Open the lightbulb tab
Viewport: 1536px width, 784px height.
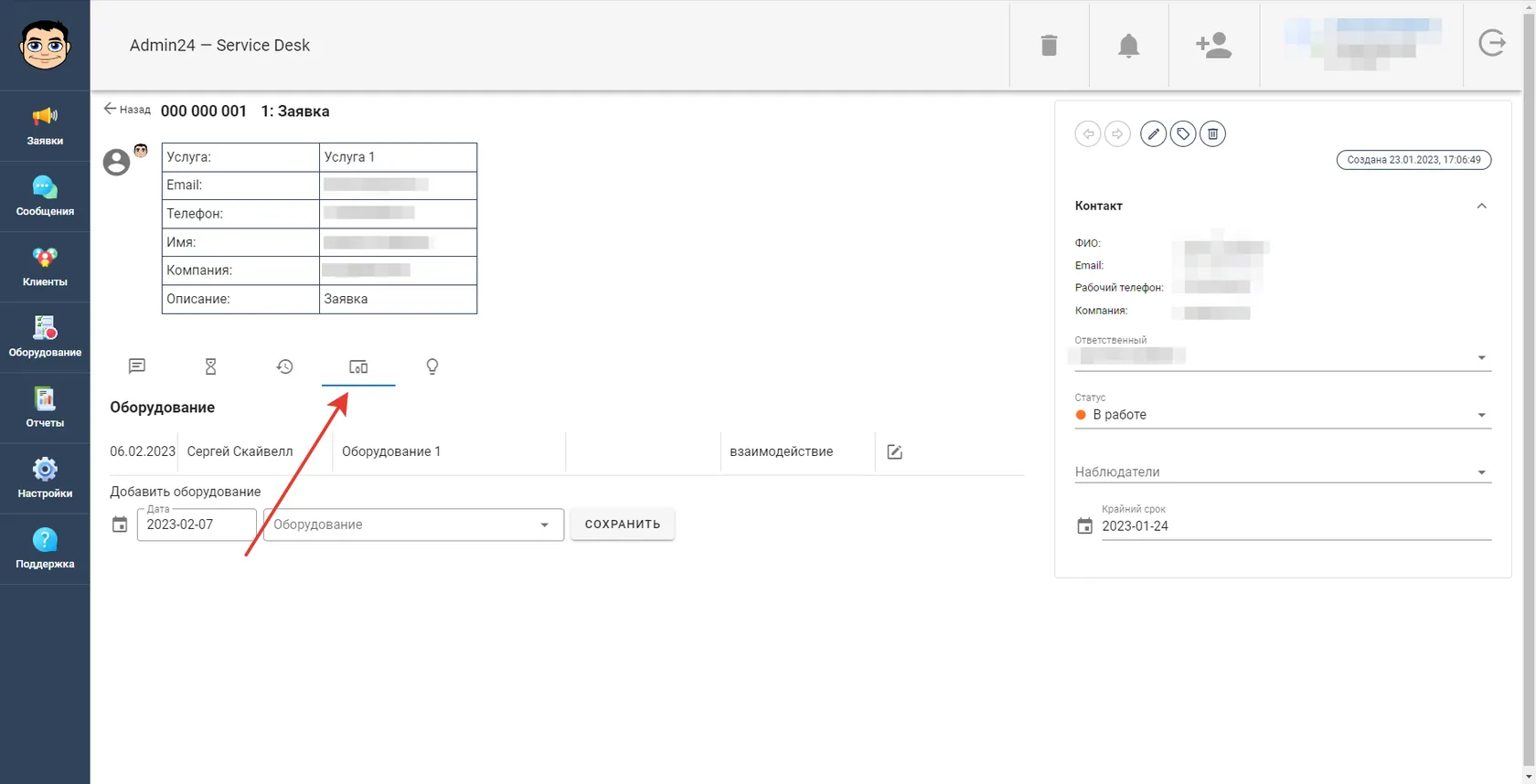point(432,366)
